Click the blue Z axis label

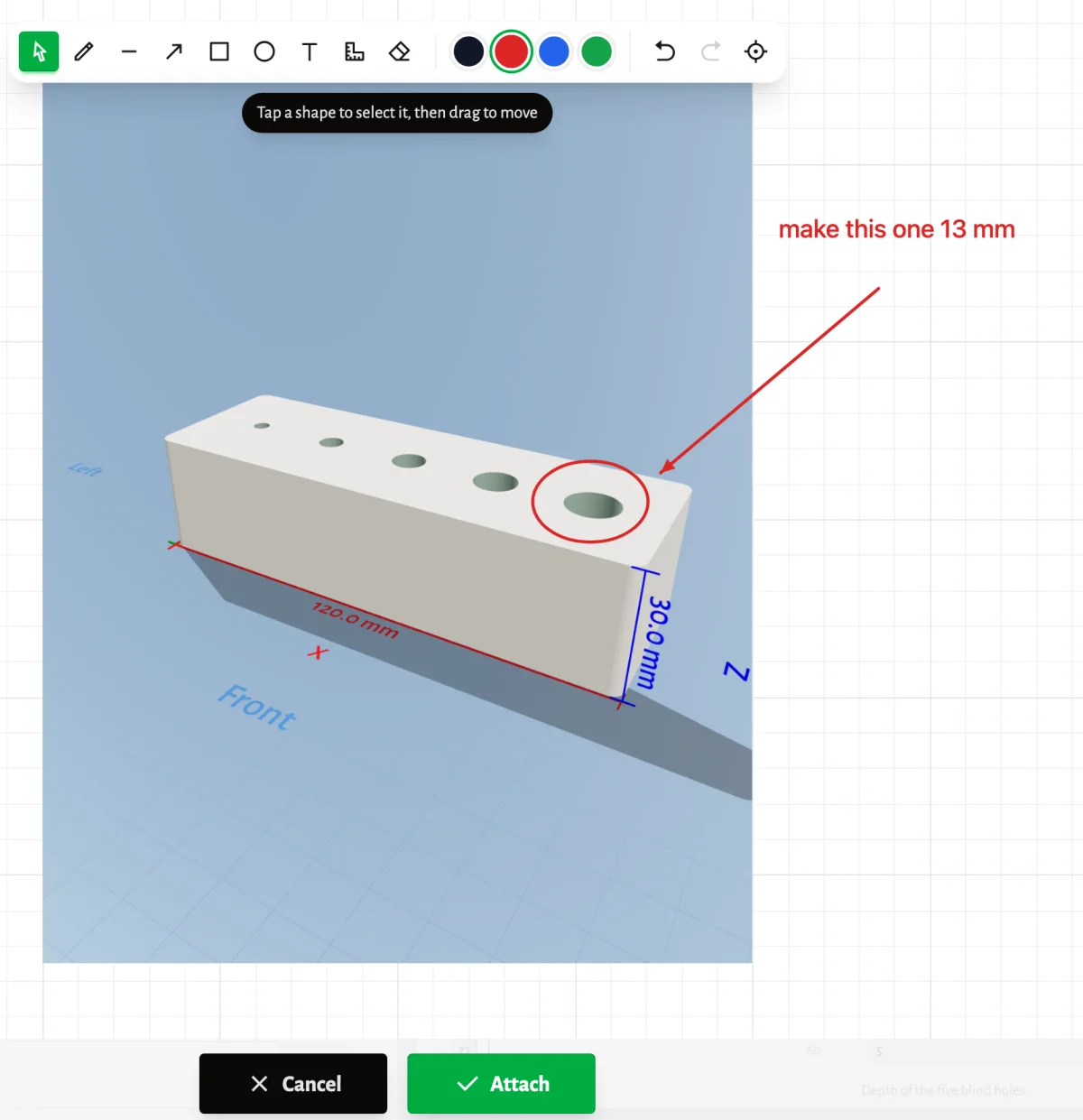point(736,671)
